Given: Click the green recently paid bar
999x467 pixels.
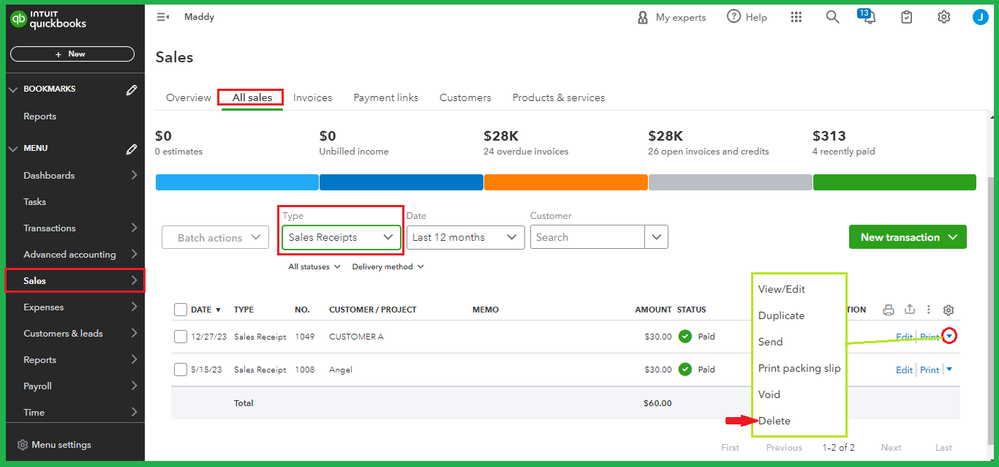Looking at the screenshot, I should tap(895, 182).
